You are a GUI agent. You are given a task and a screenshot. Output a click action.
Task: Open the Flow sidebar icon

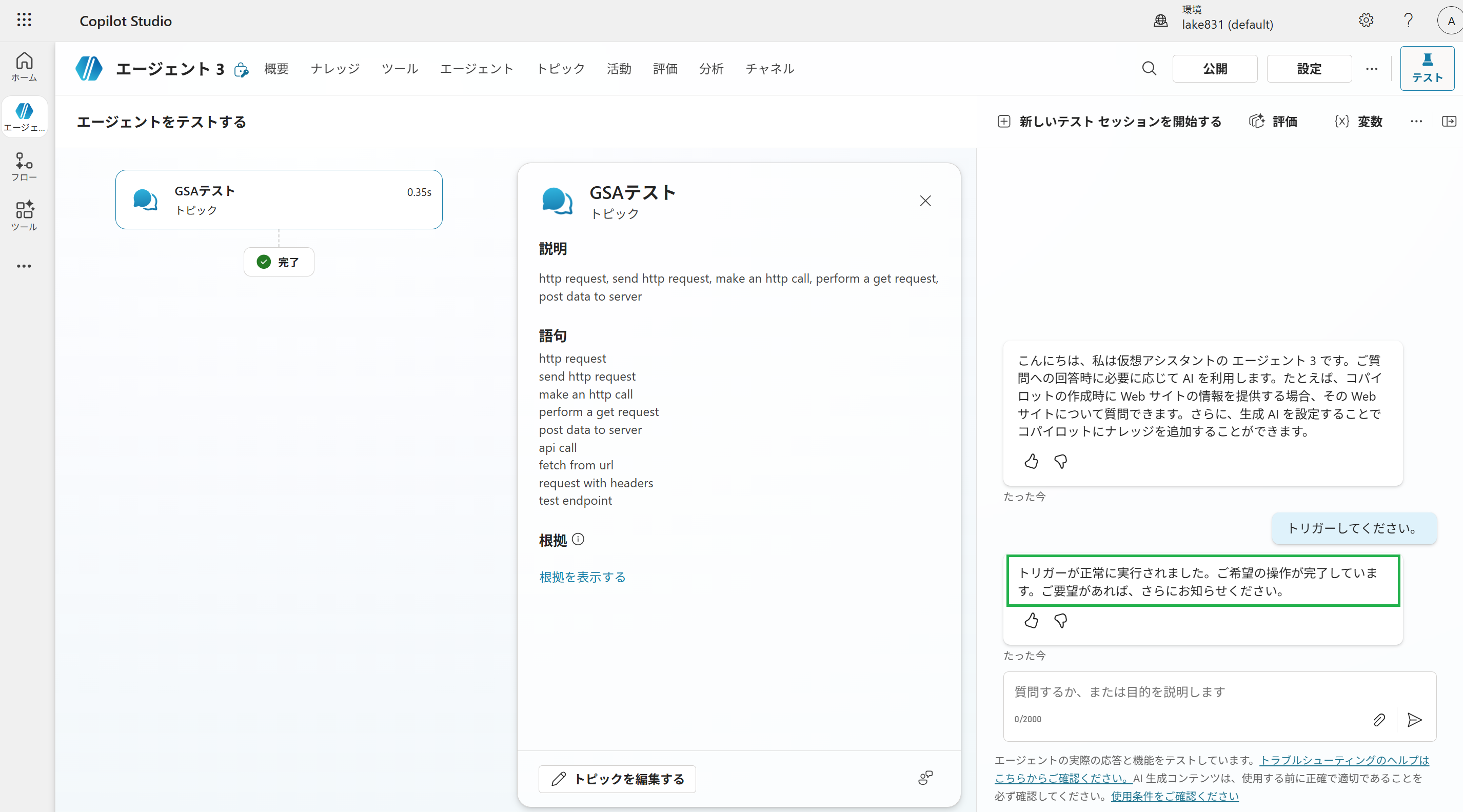[x=24, y=166]
